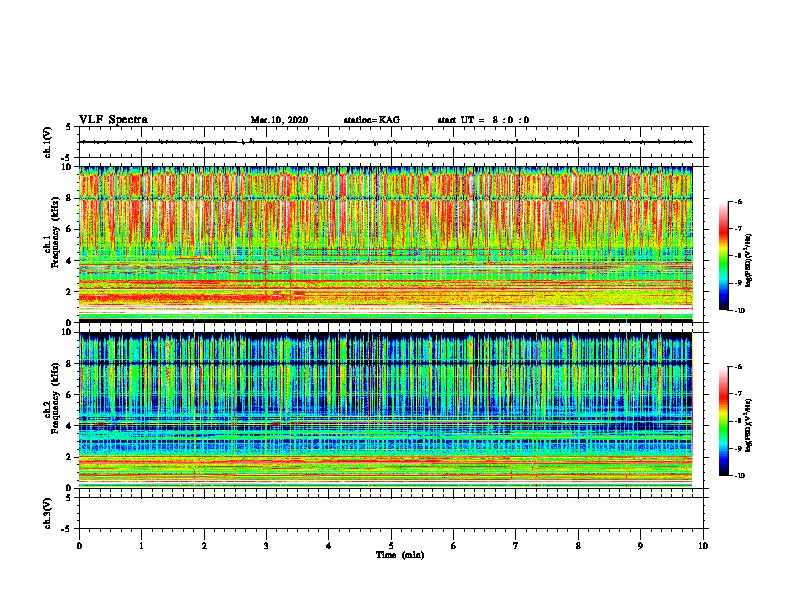
Task: Click the time axis tick label "9"
Action: click(640, 545)
